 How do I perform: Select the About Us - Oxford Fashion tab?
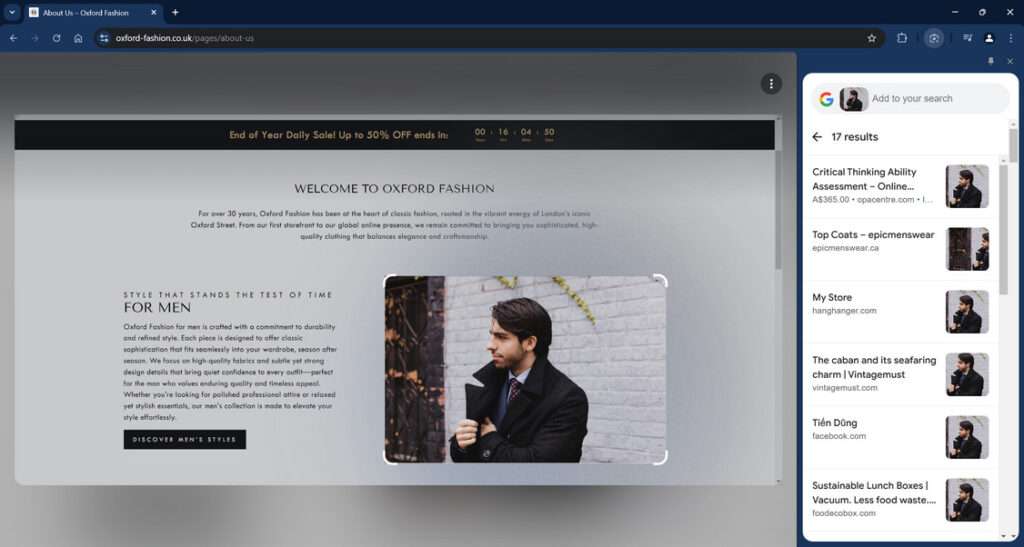[x=93, y=12]
